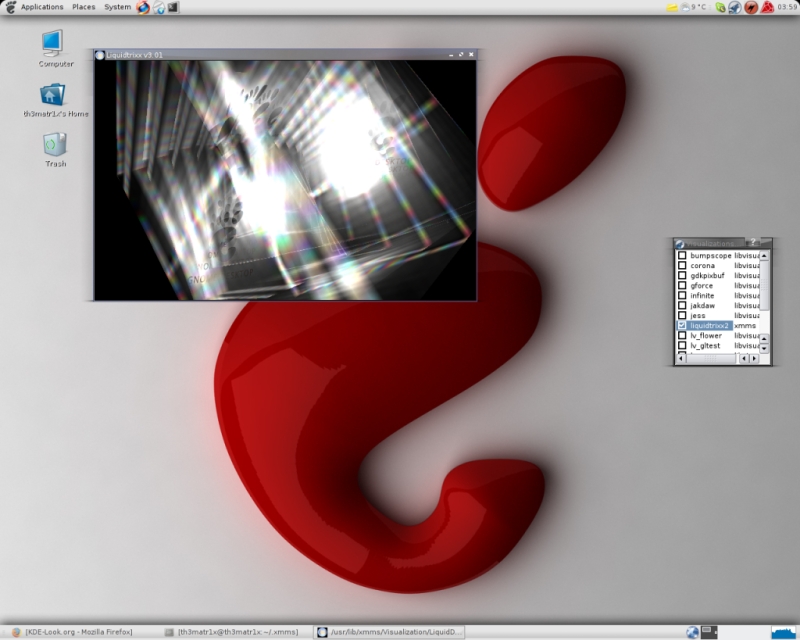The height and width of the screenshot is (640, 800).
Task: Open the System menu
Action: pyautogui.click(x=117, y=7)
